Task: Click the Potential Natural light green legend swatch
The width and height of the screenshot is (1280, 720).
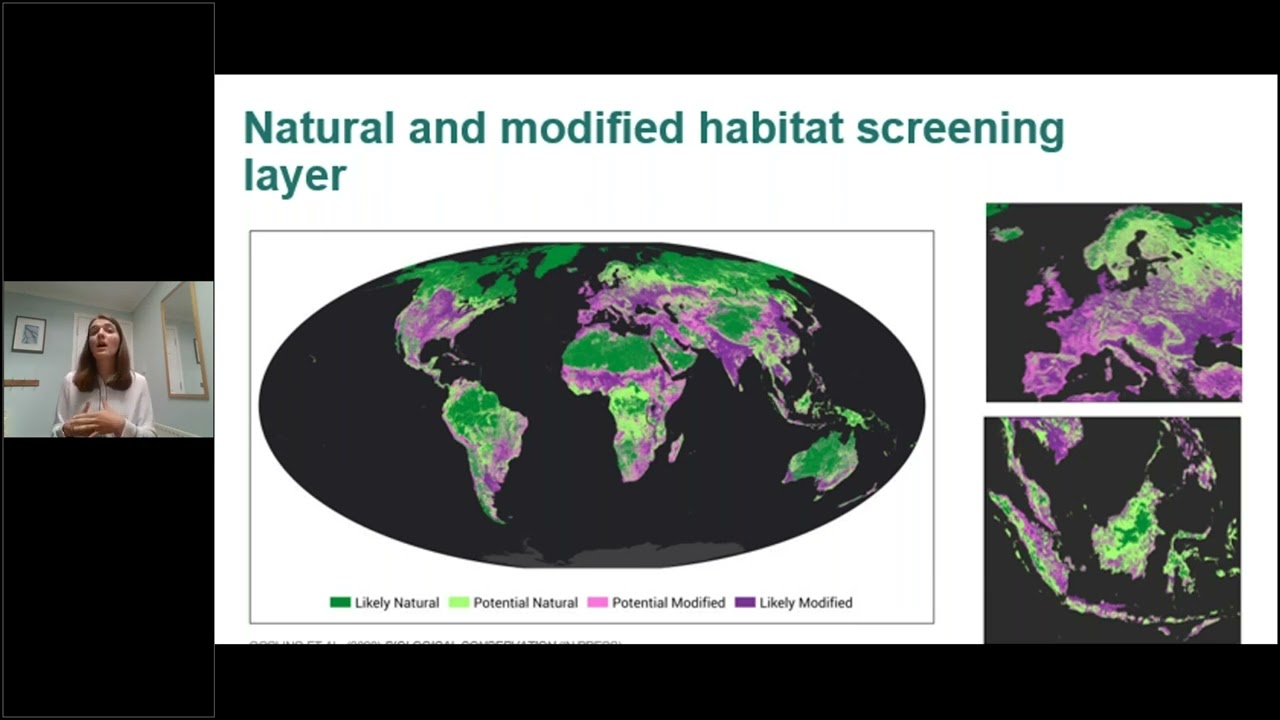Action: [459, 603]
